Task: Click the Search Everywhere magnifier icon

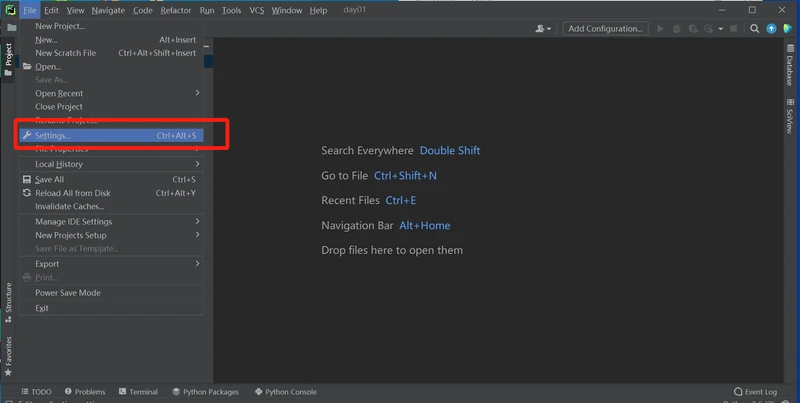Action: click(755, 29)
